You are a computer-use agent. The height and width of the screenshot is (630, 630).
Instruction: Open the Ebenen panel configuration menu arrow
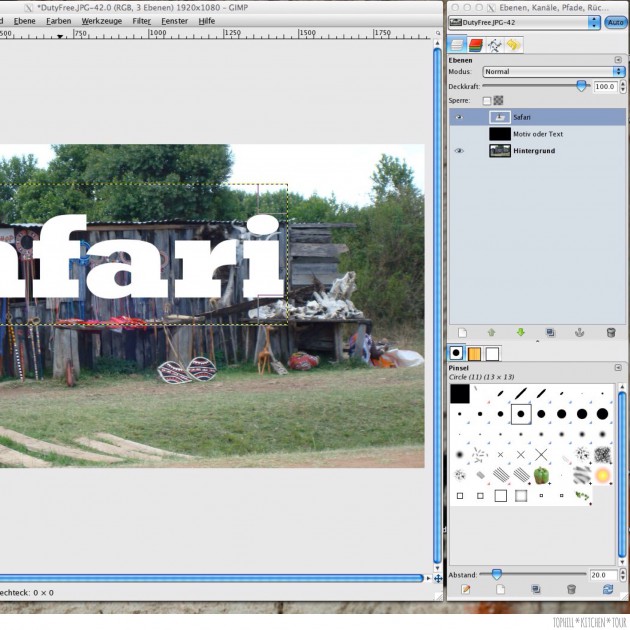[618, 60]
